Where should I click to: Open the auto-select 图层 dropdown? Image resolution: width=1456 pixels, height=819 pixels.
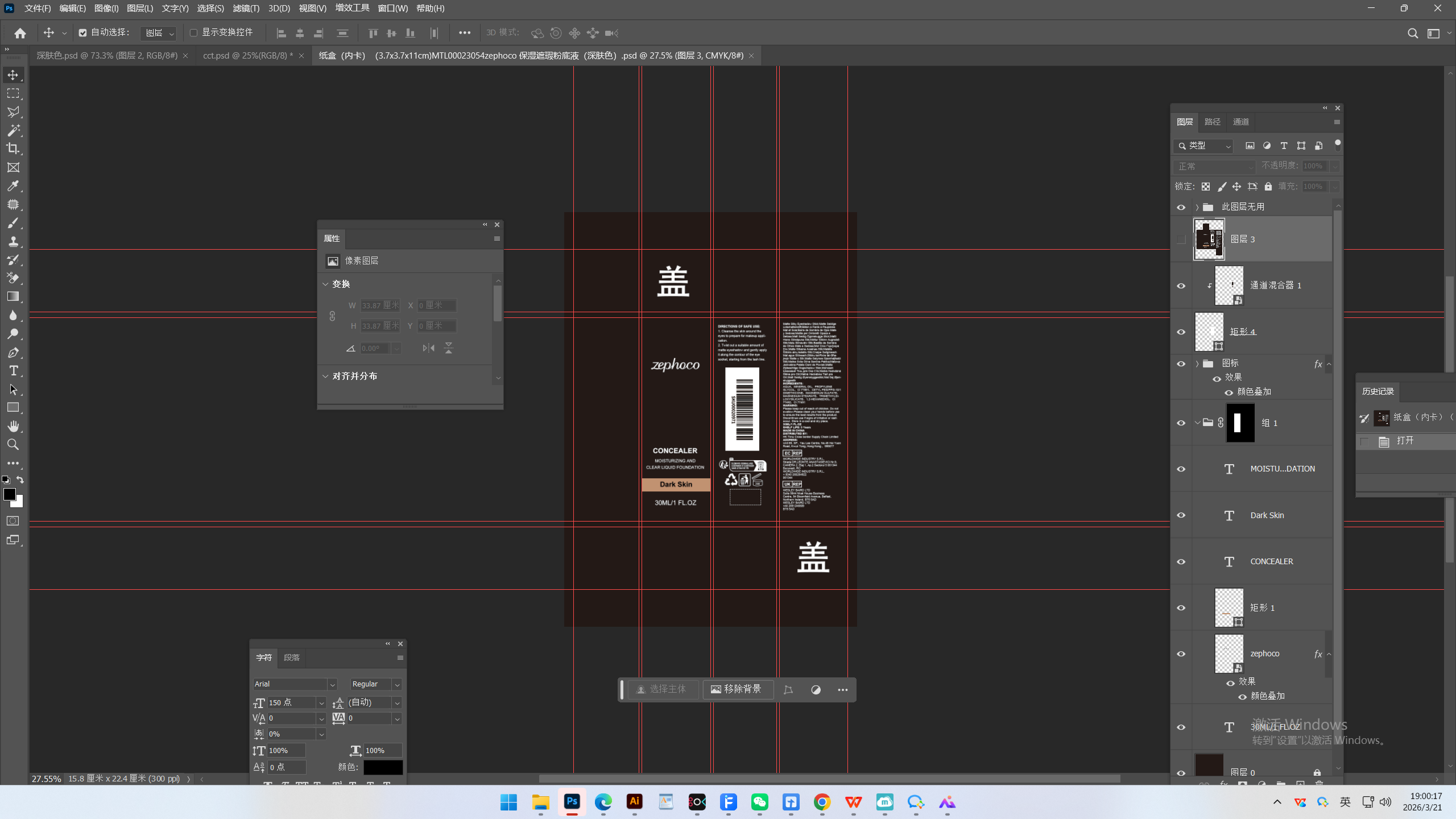coord(158,33)
